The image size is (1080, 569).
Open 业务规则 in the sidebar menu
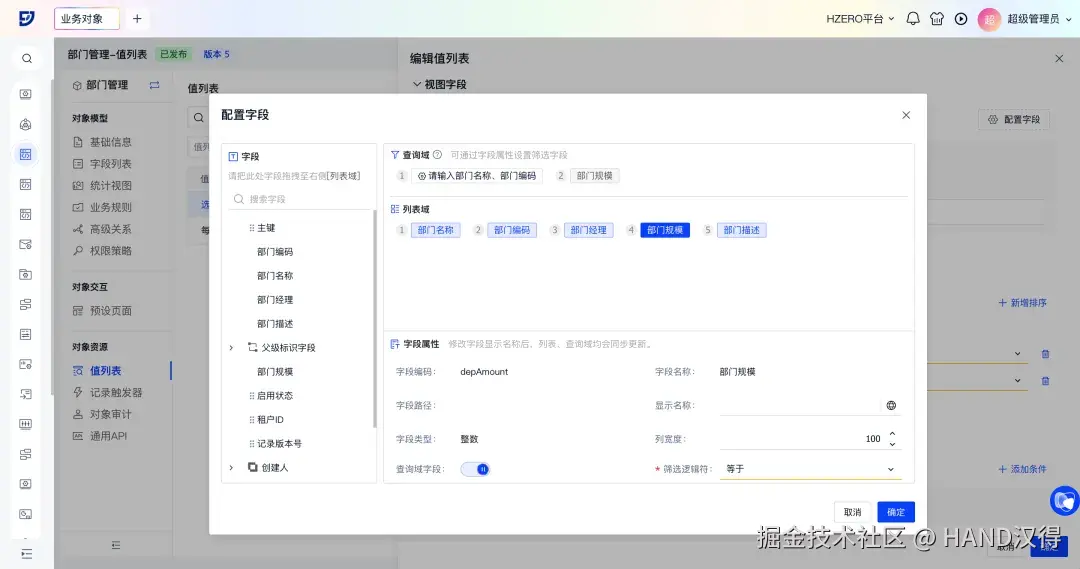coord(110,207)
